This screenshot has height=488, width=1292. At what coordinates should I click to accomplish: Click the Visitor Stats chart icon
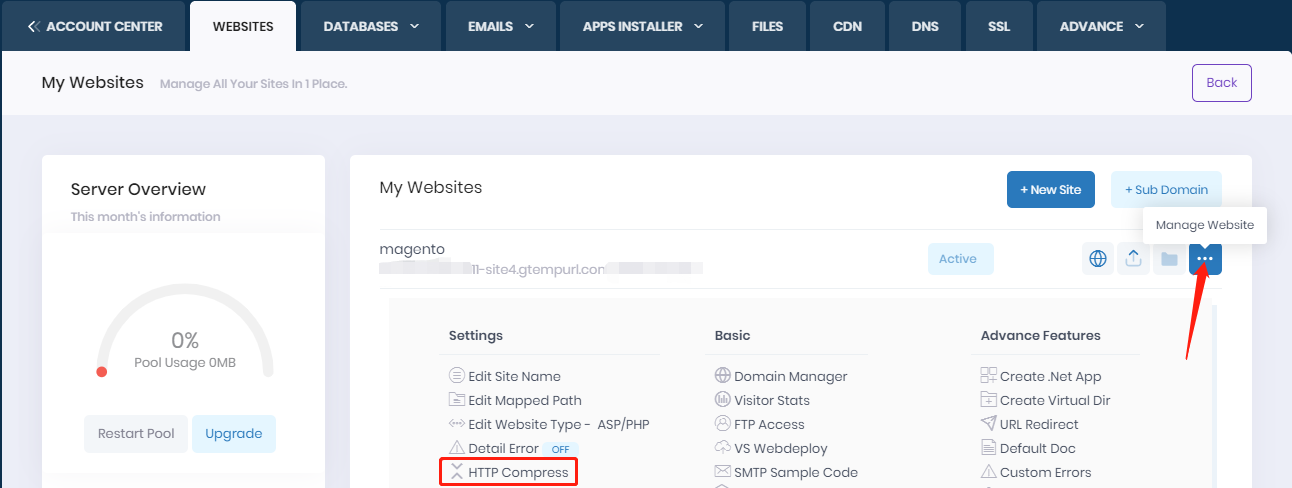(723, 401)
